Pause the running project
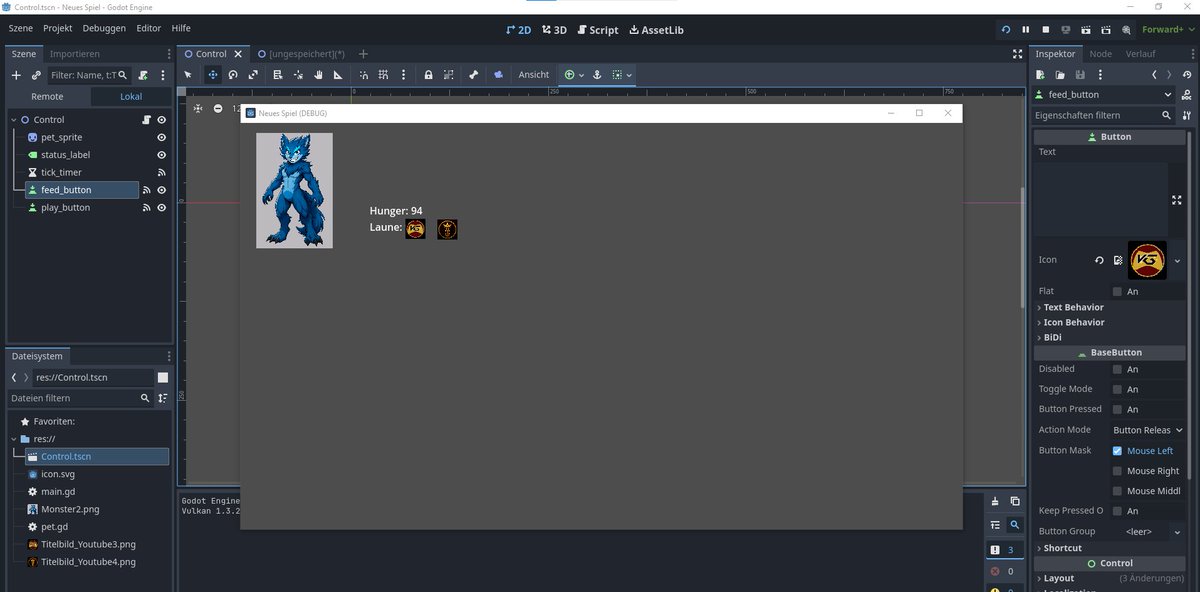 click(x=1026, y=30)
